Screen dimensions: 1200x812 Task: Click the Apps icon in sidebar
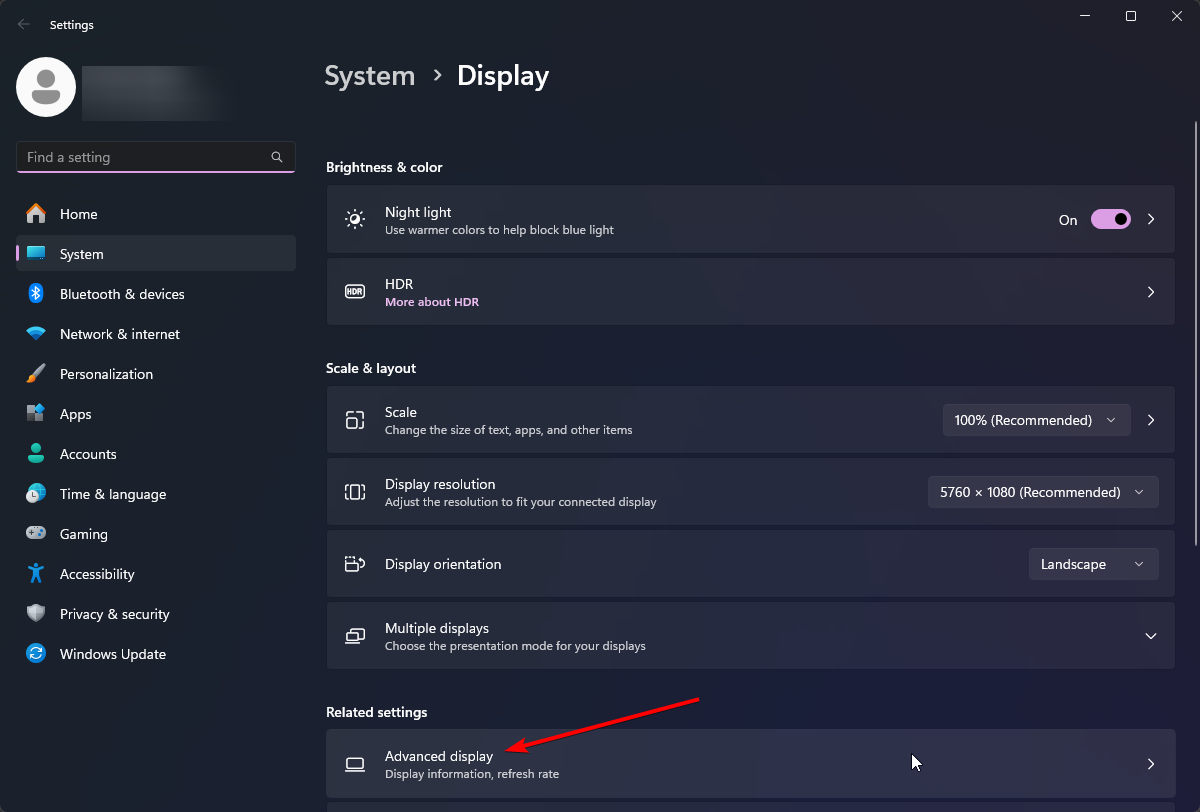point(36,414)
